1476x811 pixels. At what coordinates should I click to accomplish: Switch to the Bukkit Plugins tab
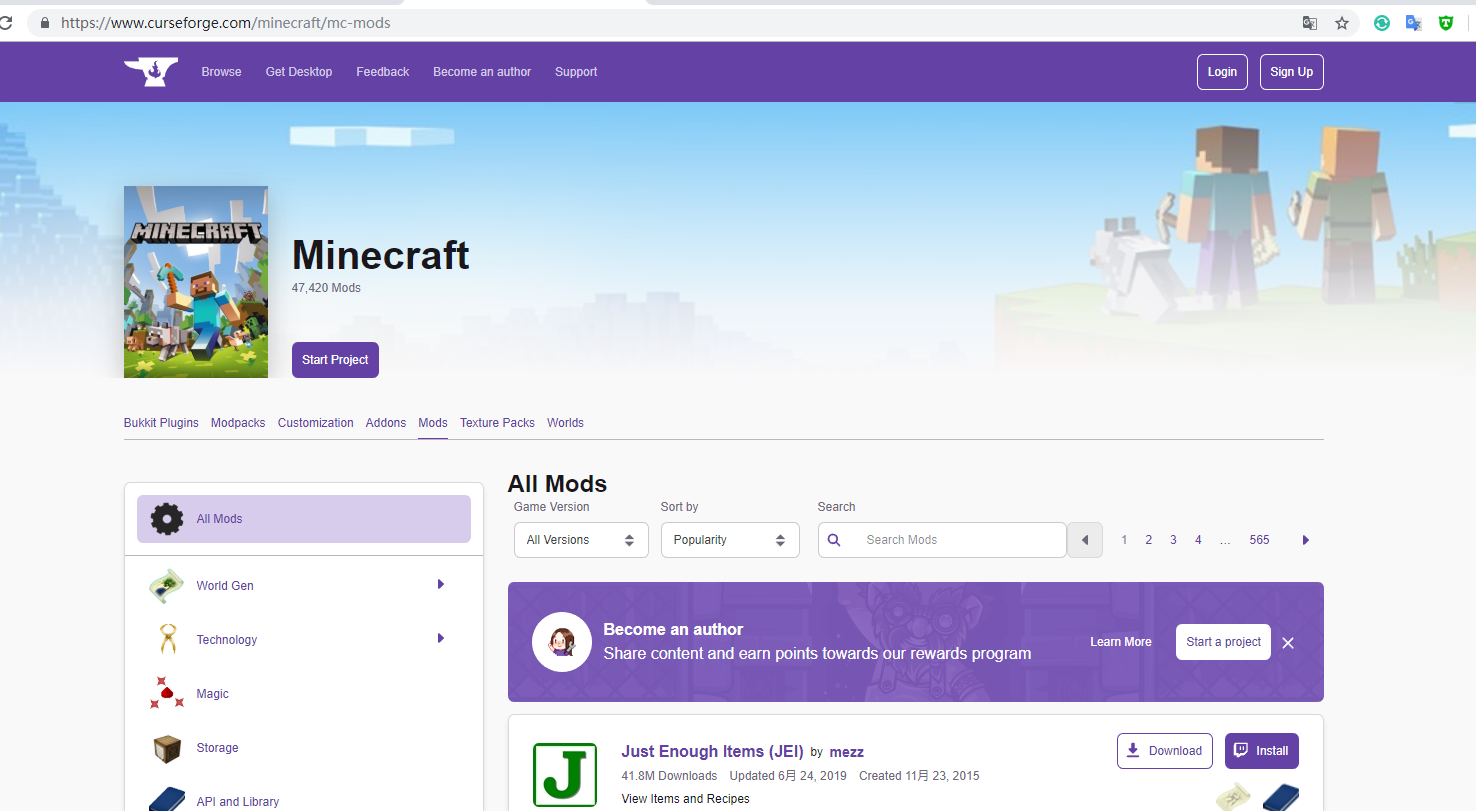tap(161, 423)
